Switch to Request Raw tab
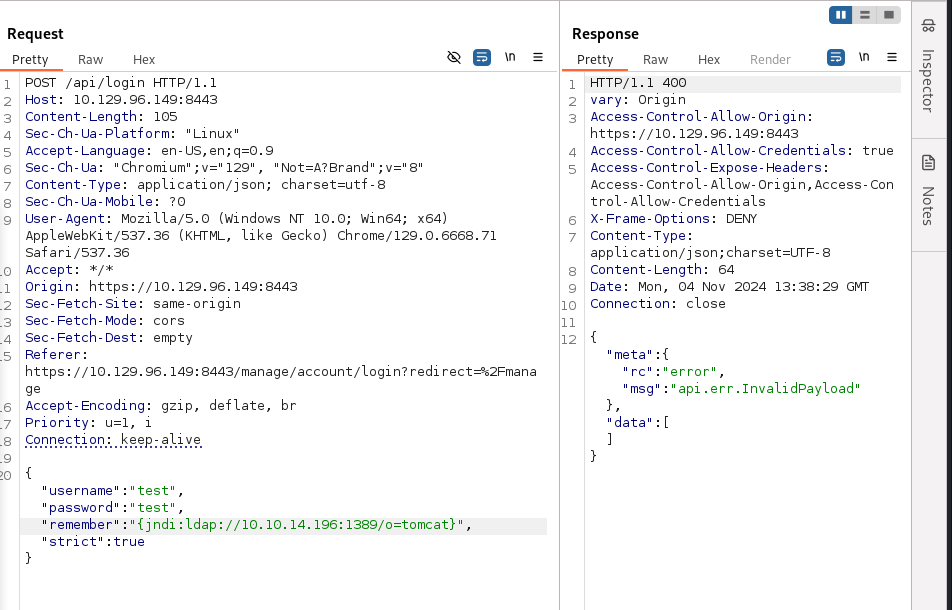Image resolution: width=952 pixels, height=610 pixels. coord(90,59)
